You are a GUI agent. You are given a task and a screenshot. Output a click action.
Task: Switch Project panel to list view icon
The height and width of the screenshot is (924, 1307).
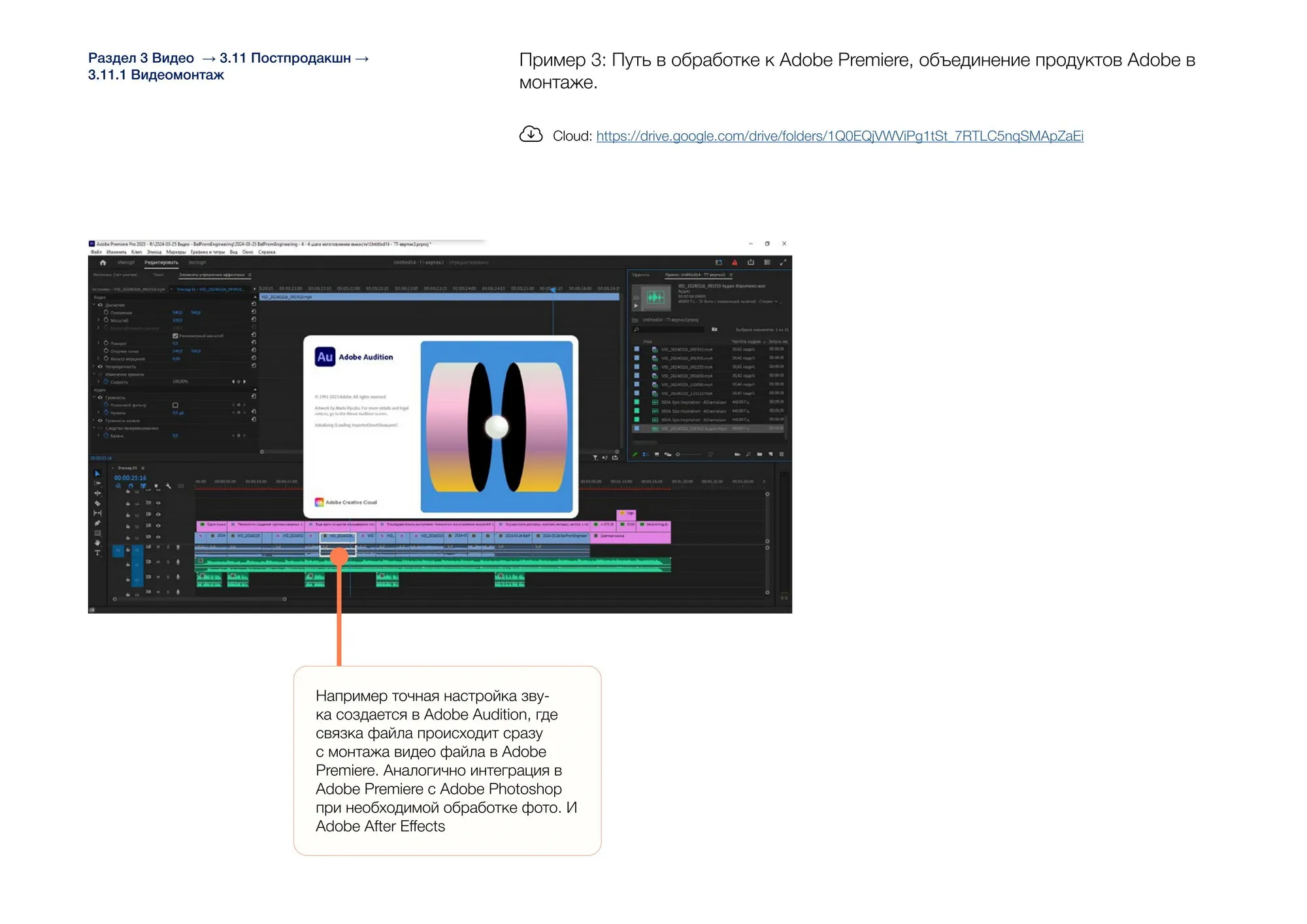pyautogui.click(x=646, y=454)
